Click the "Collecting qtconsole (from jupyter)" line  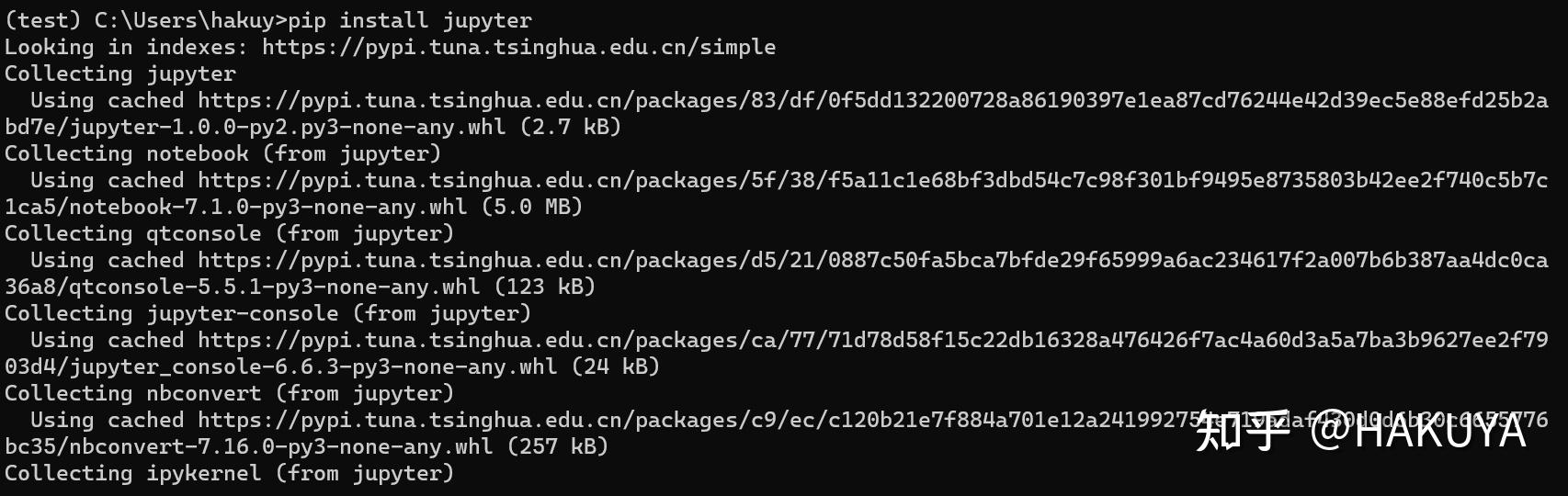230,233
